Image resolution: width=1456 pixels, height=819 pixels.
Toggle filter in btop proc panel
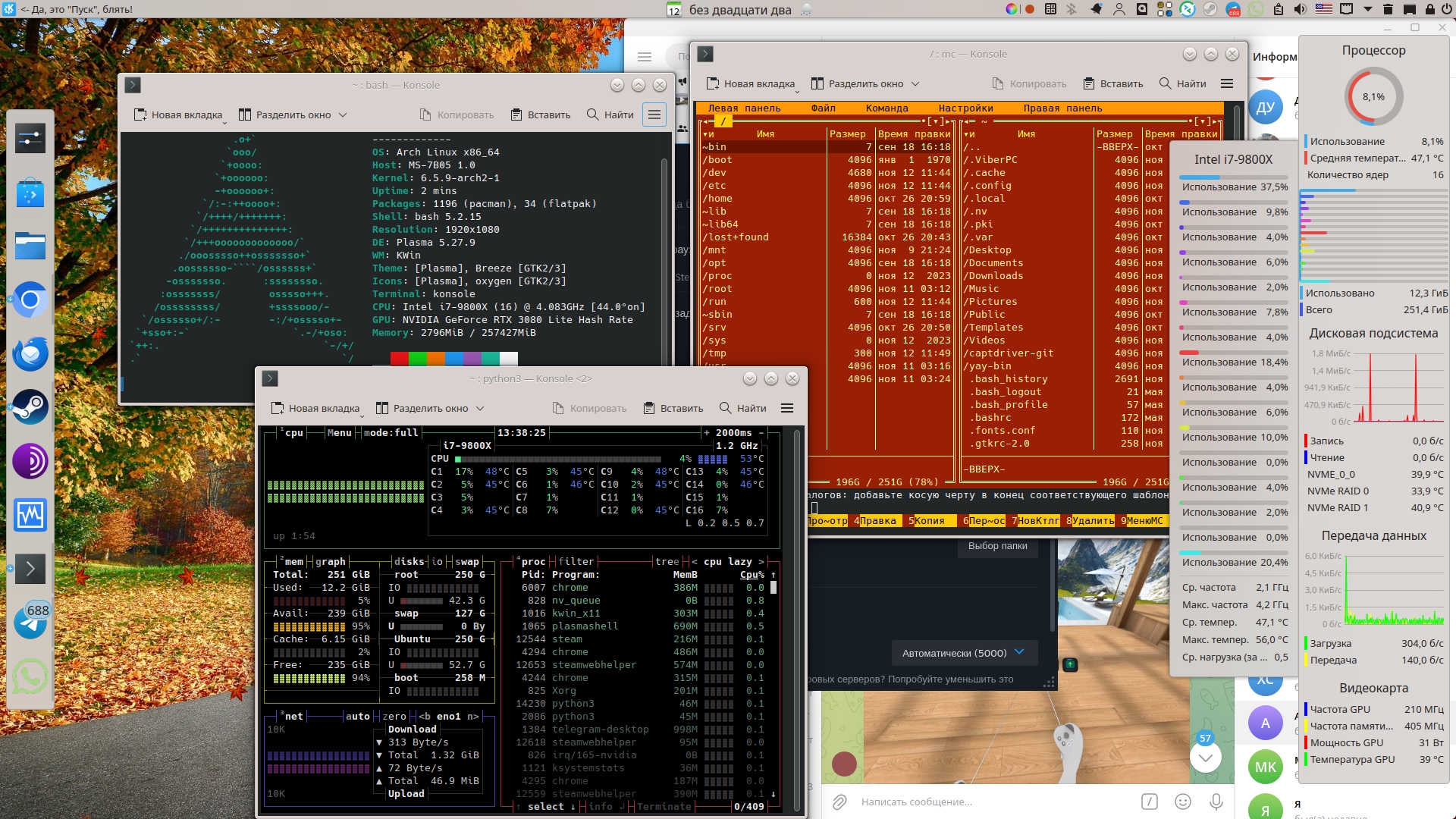pyautogui.click(x=576, y=561)
